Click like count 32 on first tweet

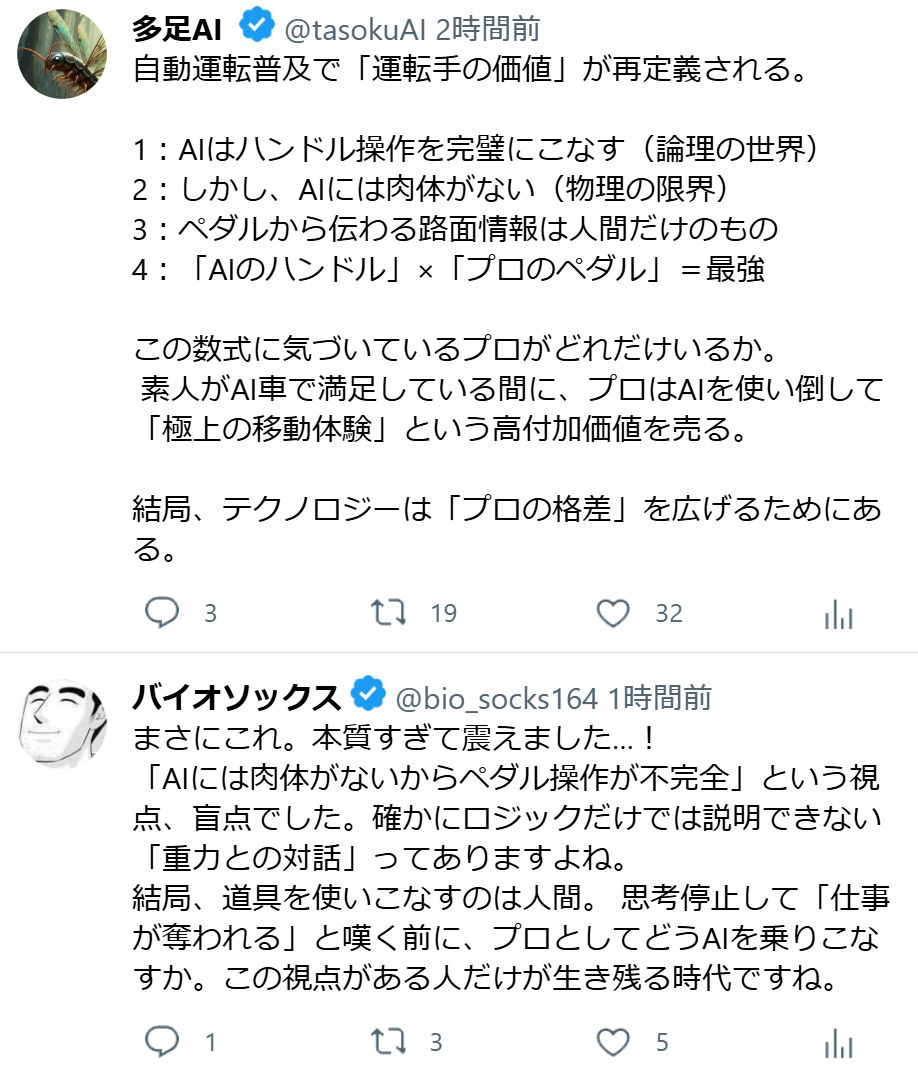pos(669,614)
